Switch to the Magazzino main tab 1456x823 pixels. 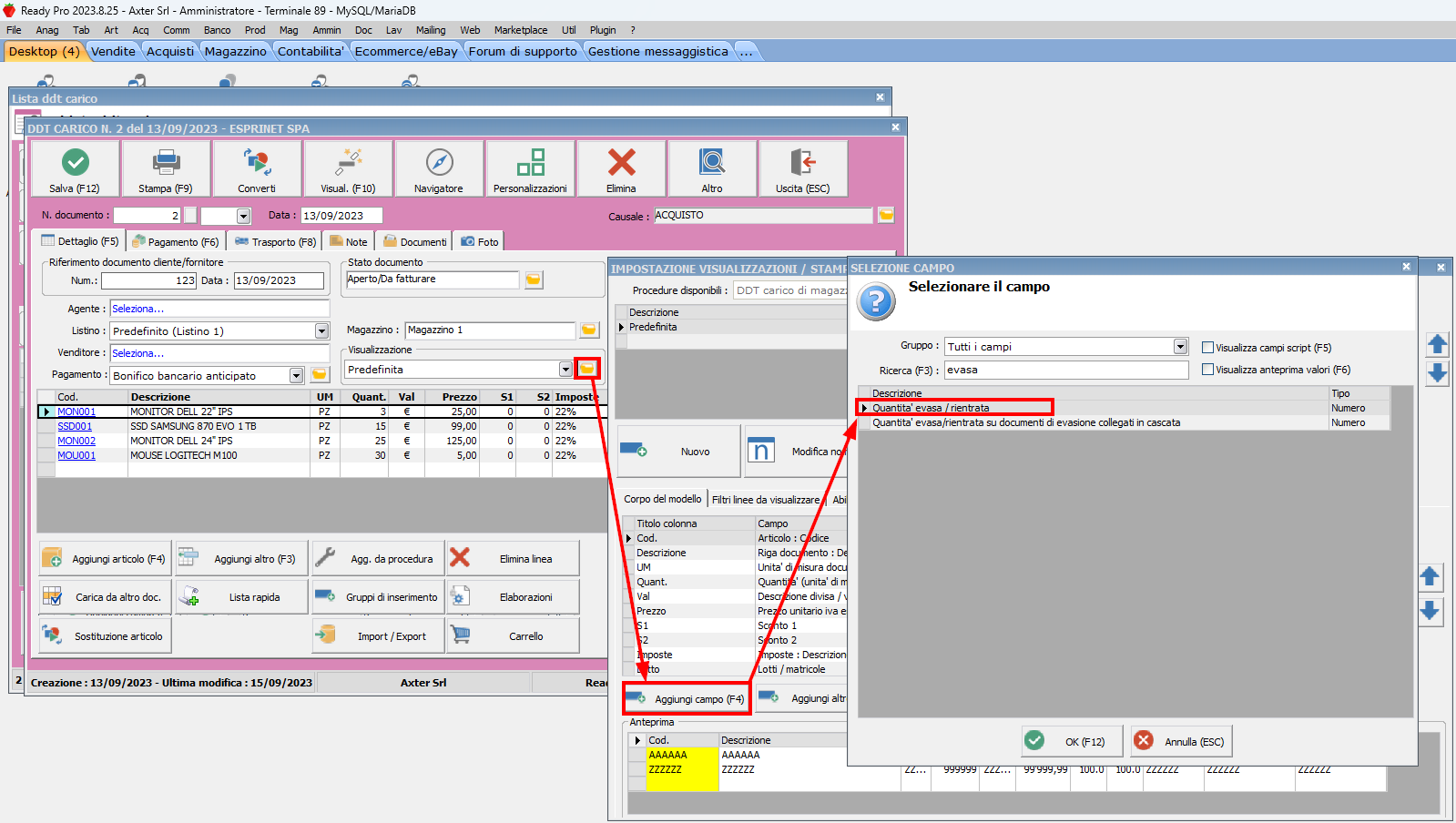236,51
